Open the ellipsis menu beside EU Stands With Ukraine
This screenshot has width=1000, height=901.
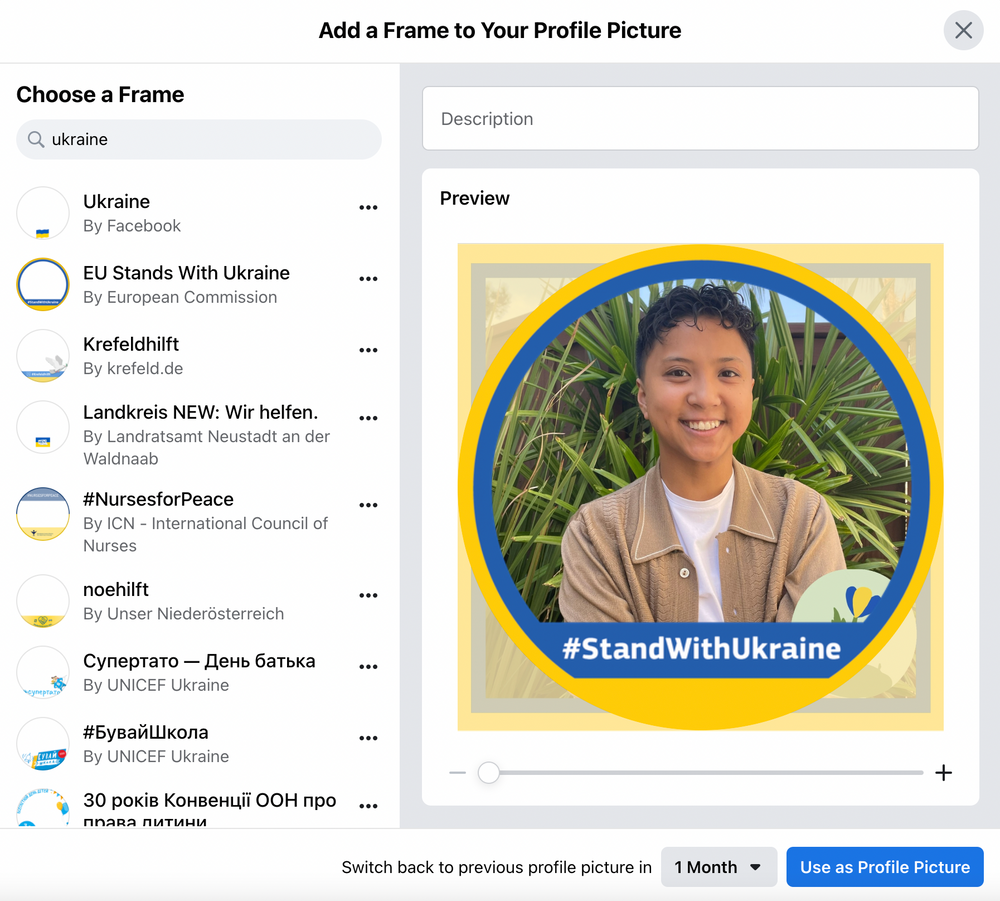click(x=368, y=278)
